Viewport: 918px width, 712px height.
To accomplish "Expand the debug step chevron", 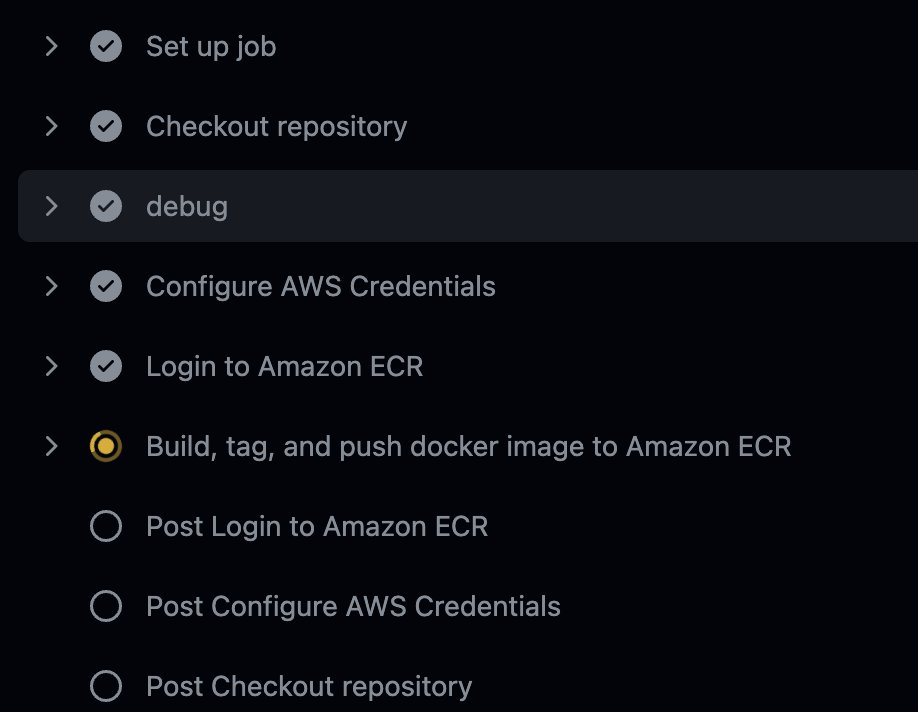I will click(52, 206).
